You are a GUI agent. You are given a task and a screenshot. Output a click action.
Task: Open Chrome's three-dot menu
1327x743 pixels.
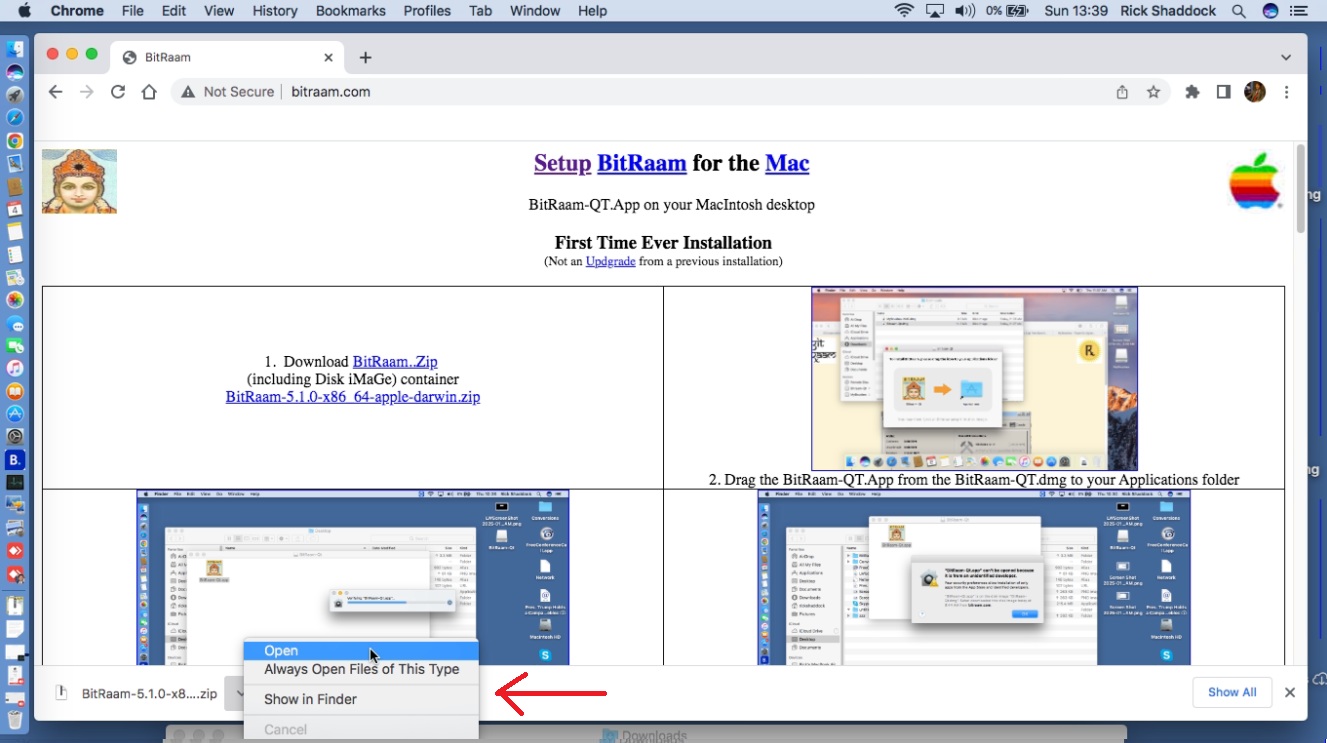pyautogui.click(x=1286, y=92)
